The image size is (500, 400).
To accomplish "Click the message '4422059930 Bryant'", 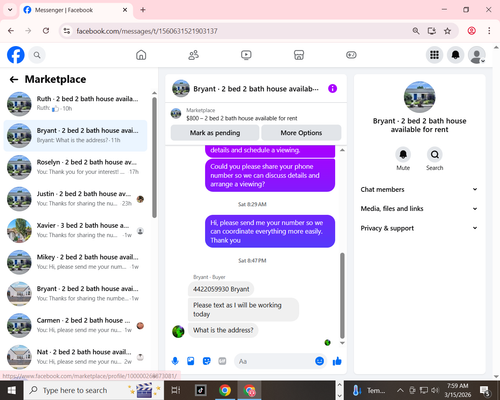I will tap(221, 289).
